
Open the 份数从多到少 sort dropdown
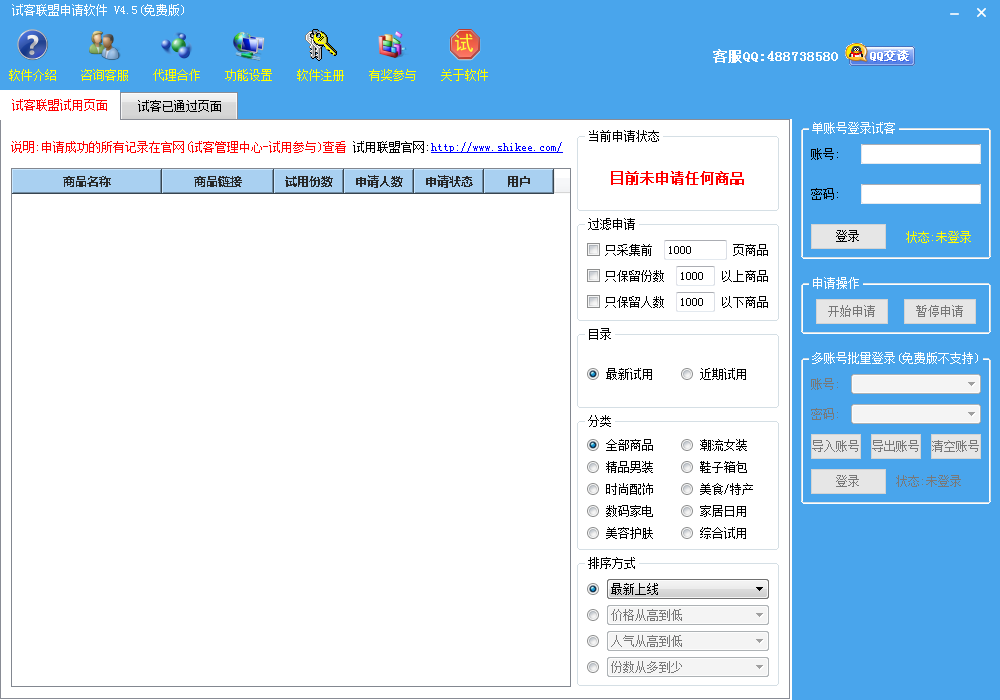click(x=688, y=667)
